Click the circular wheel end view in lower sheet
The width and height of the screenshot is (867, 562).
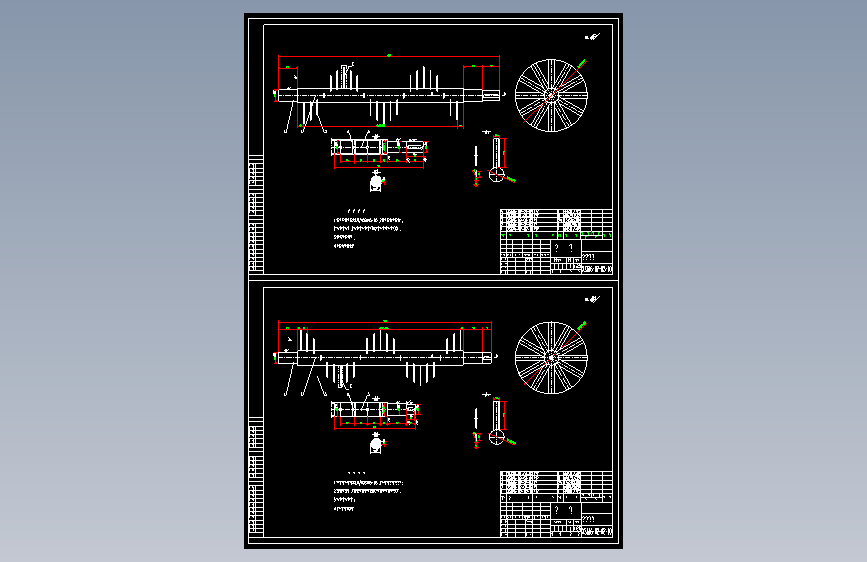[551, 358]
